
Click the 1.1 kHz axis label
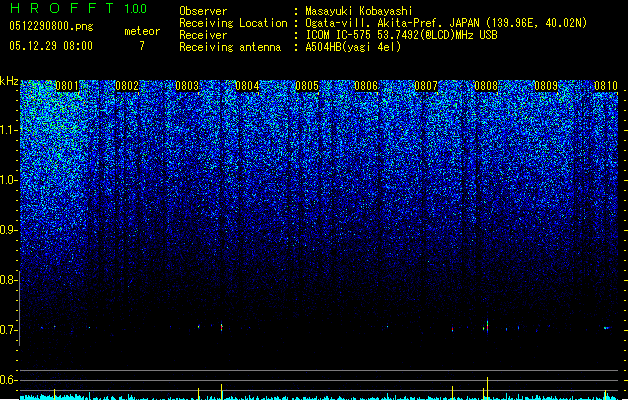click(x=9, y=130)
